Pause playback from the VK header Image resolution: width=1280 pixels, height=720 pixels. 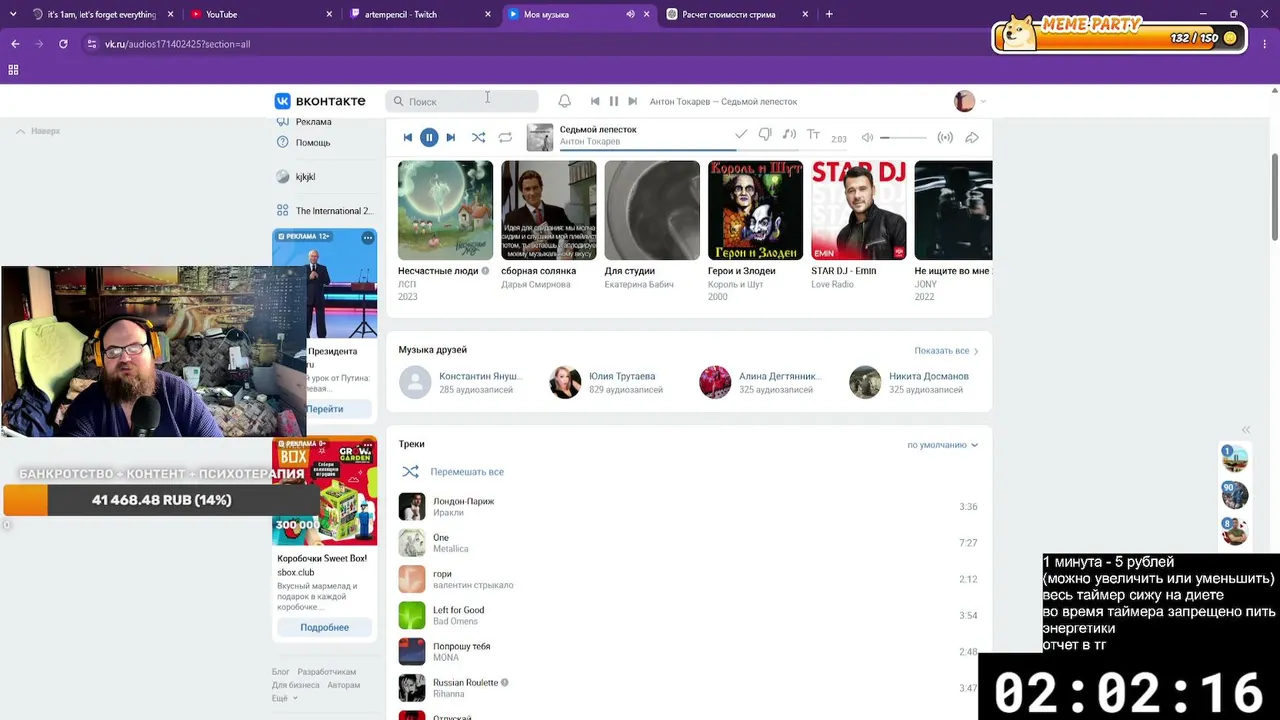614,101
